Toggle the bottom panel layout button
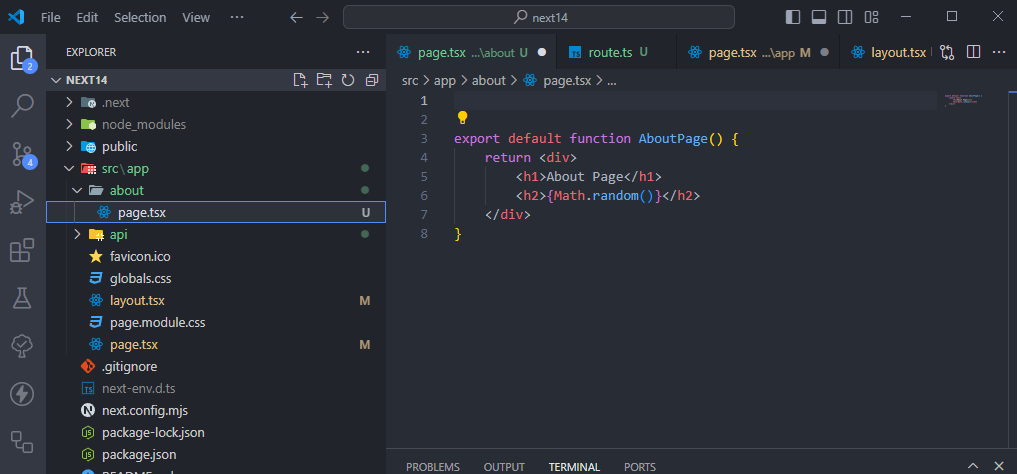Screen dimensions: 1017x474 tap(819, 17)
